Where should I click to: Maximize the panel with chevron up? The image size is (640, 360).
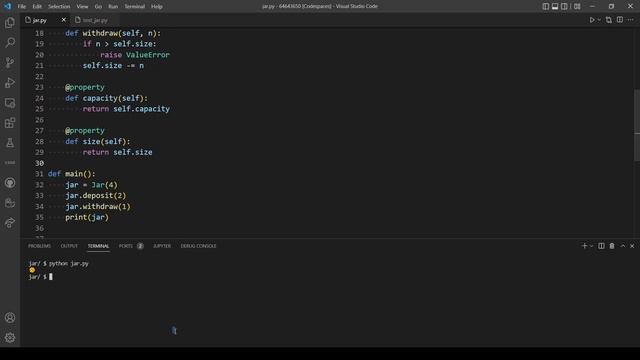click(622, 246)
